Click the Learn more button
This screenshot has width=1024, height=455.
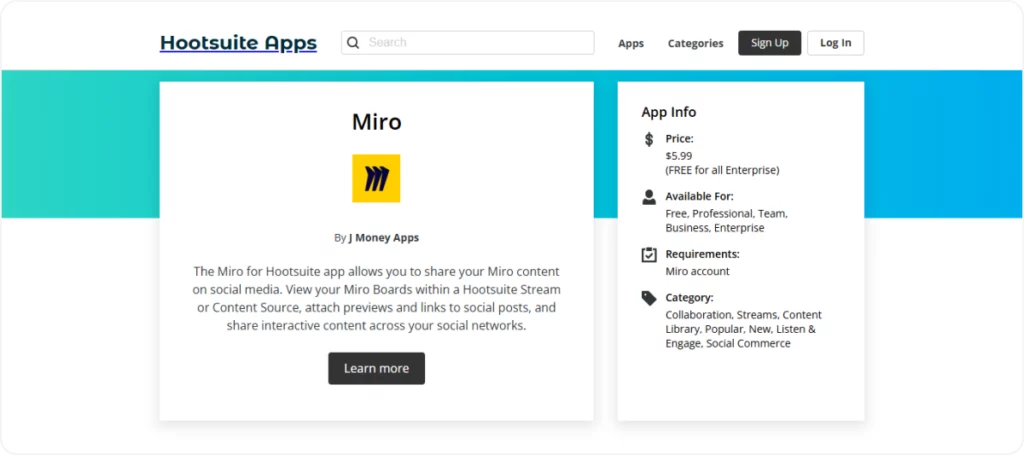coord(377,368)
